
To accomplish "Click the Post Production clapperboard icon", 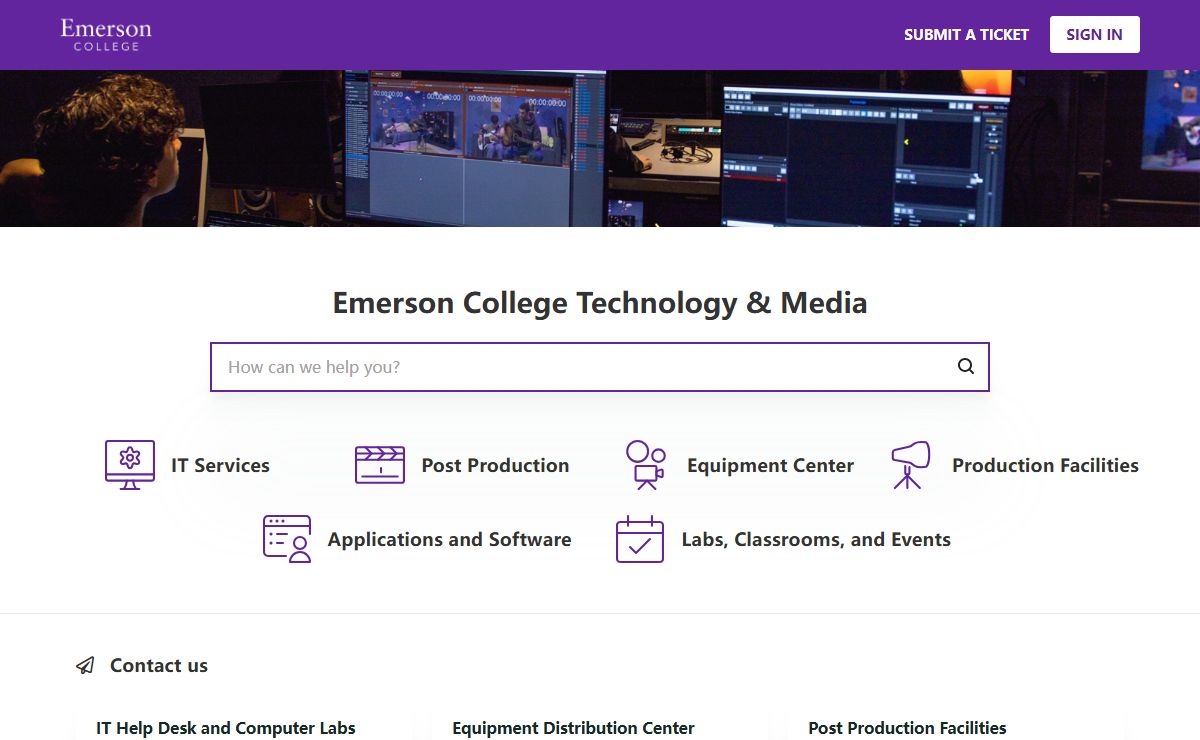I will [x=380, y=465].
